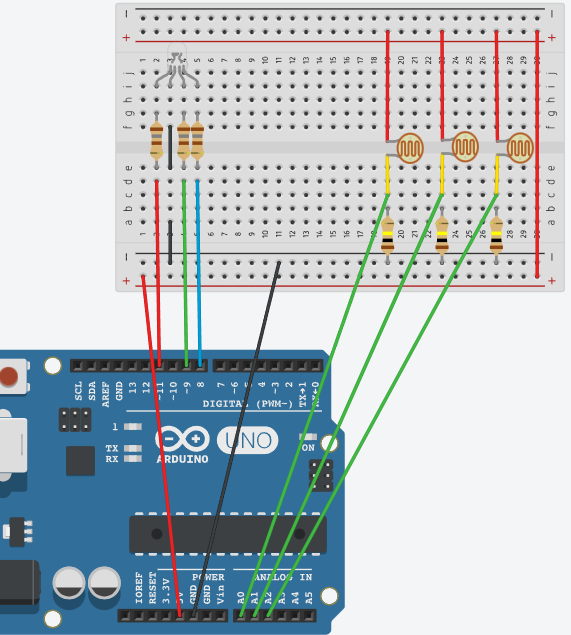Viewport: 571px width, 635px height.
Task: Select the red wire connected to 5V
Action: 161,445
